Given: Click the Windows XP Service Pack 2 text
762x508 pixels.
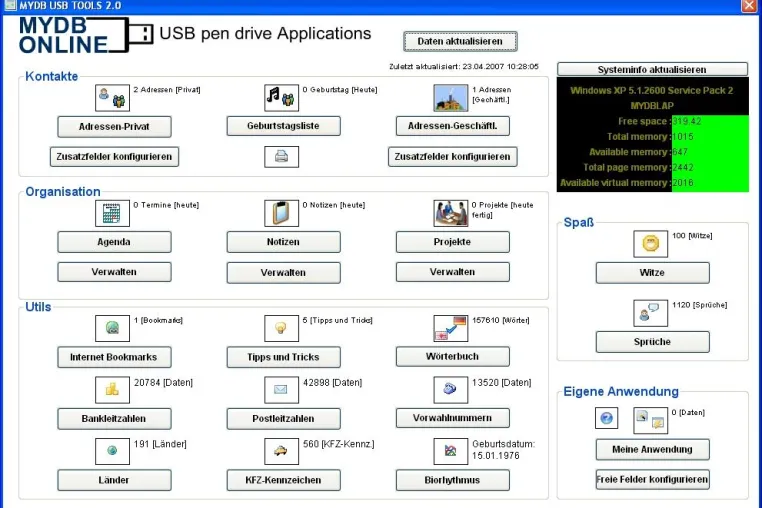Looking at the screenshot, I should click(652, 90).
